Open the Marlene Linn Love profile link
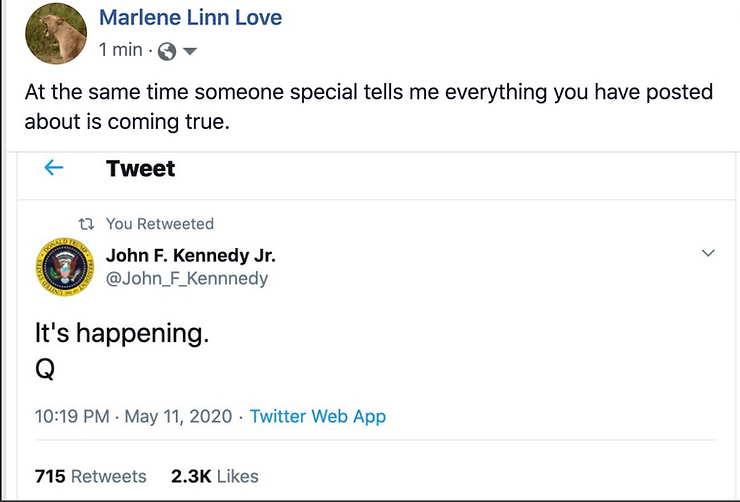The width and height of the screenshot is (740, 502). click(x=190, y=18)
